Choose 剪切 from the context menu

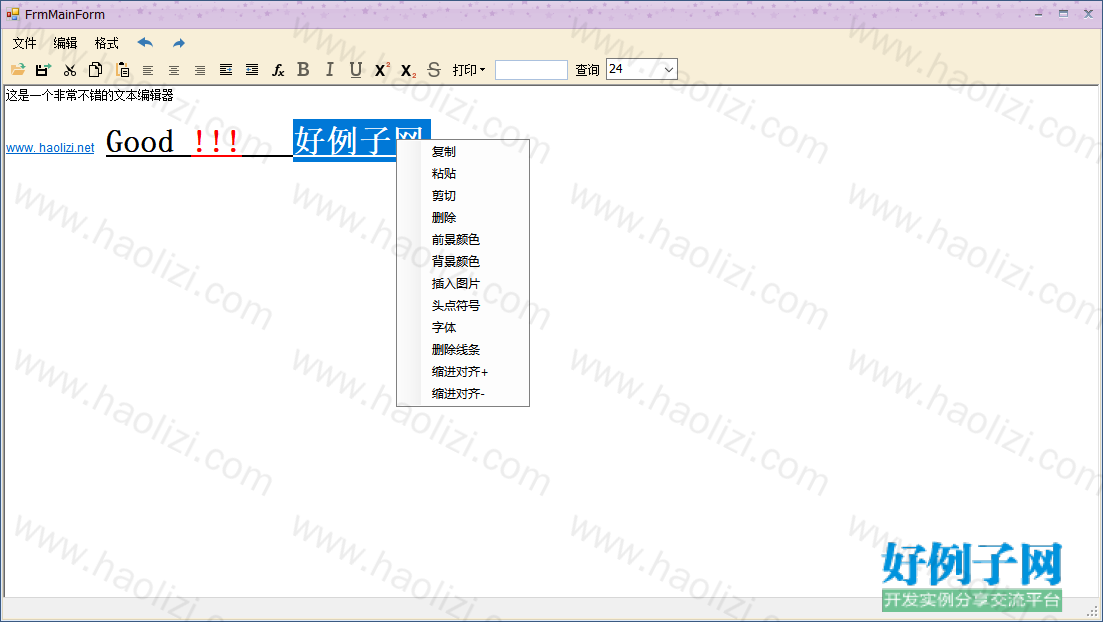pyautogui.click(x=463, y=196)
